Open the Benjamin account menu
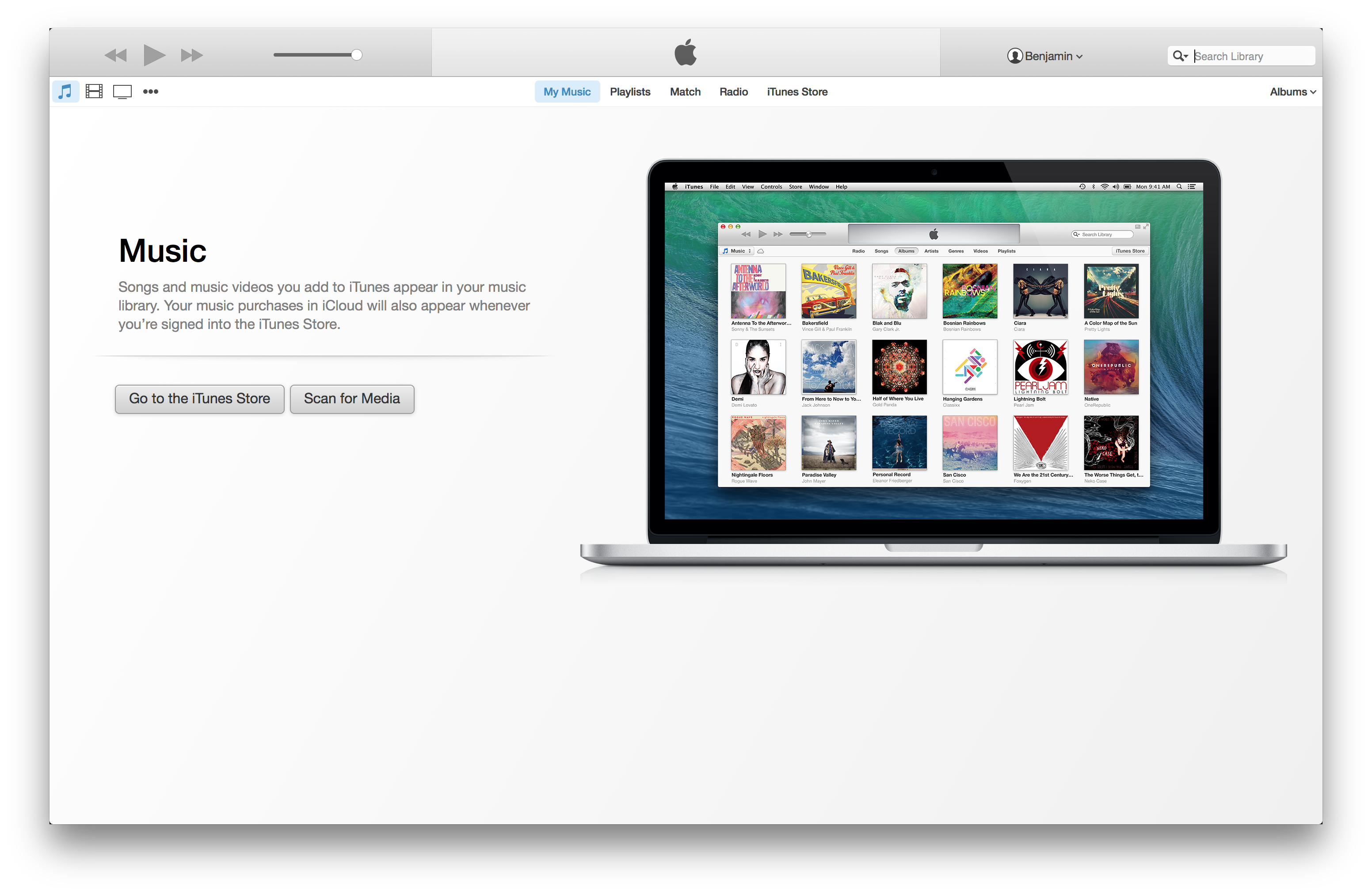Image resolution: width=1372 pixels, height=895 pixels. [1044, 56]
